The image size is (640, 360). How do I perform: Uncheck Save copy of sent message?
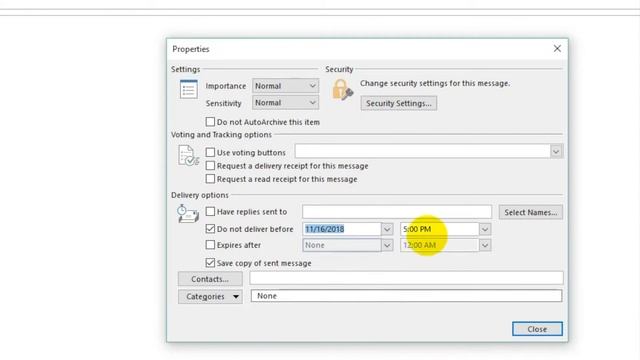point(210,263)
